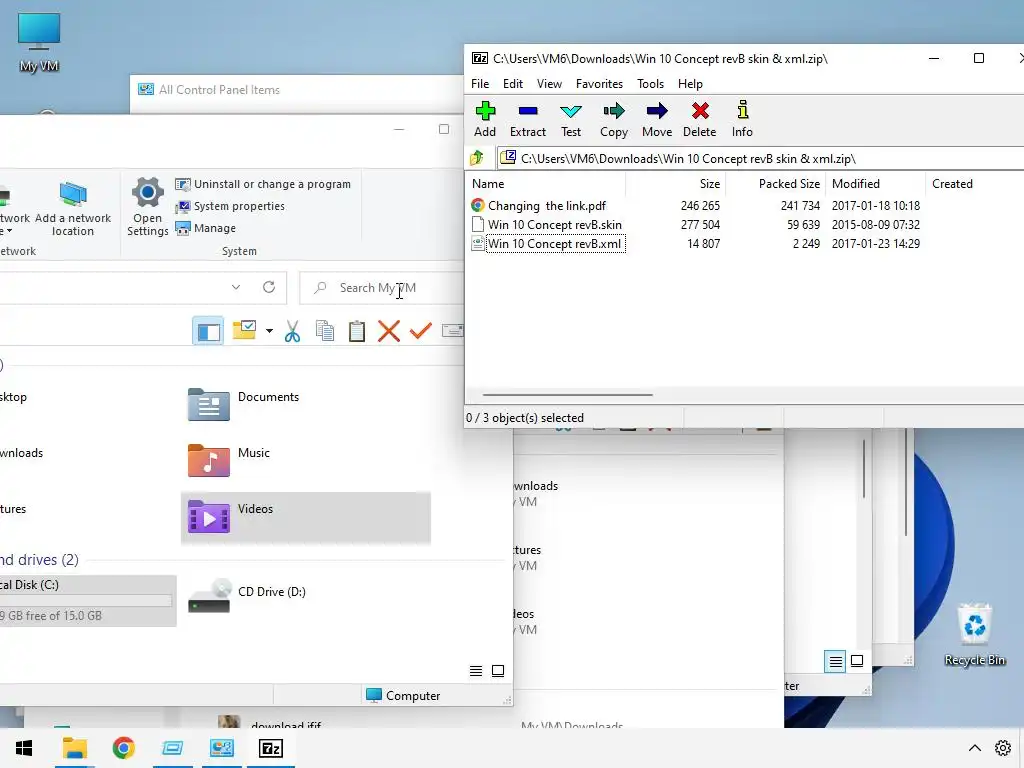Open the Windows Start menu
Screen dimensions: 1024x768
point(24,748)
